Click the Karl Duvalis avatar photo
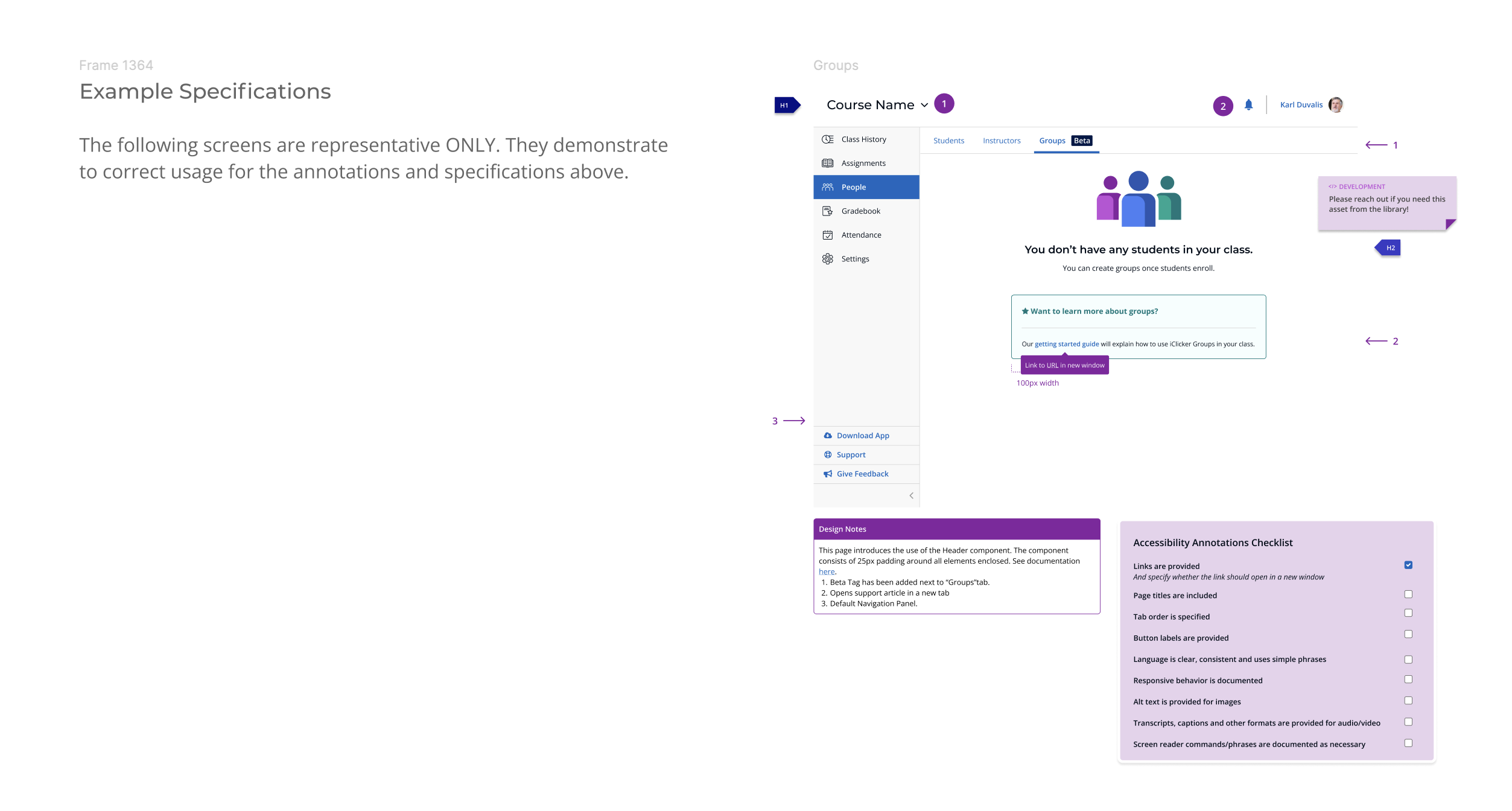 (x=1335, y=105)
